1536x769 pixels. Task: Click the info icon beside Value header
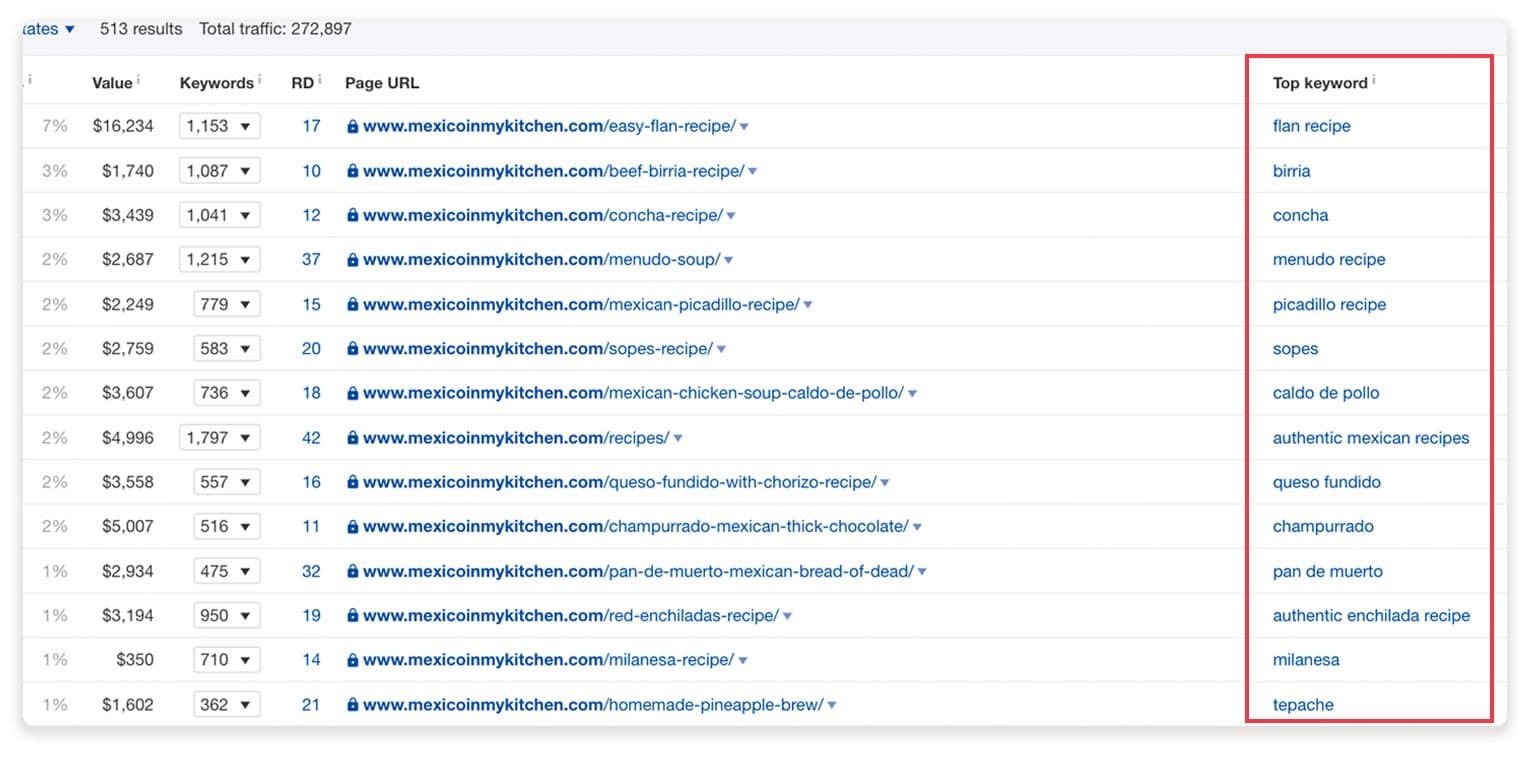pos(138,79)
